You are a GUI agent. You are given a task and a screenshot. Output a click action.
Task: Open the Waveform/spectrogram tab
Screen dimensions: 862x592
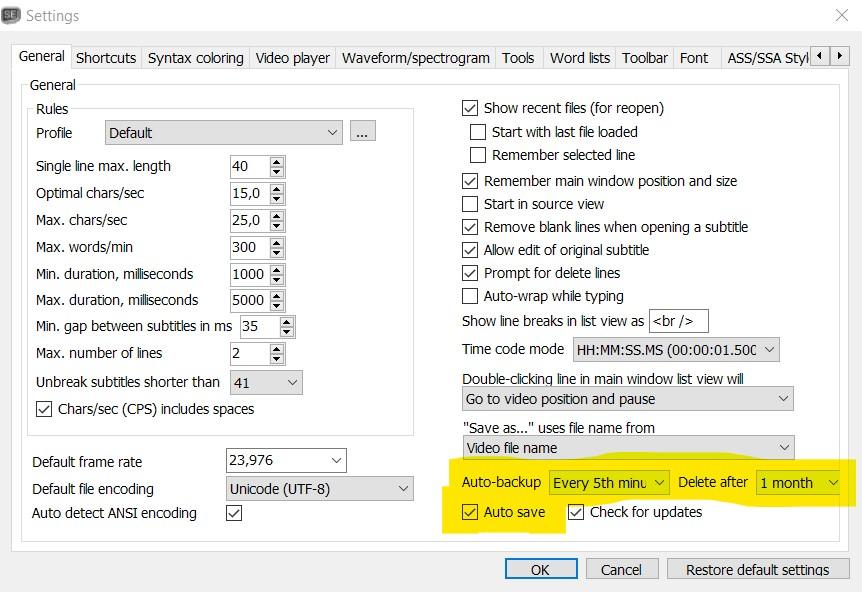[416, 58]
